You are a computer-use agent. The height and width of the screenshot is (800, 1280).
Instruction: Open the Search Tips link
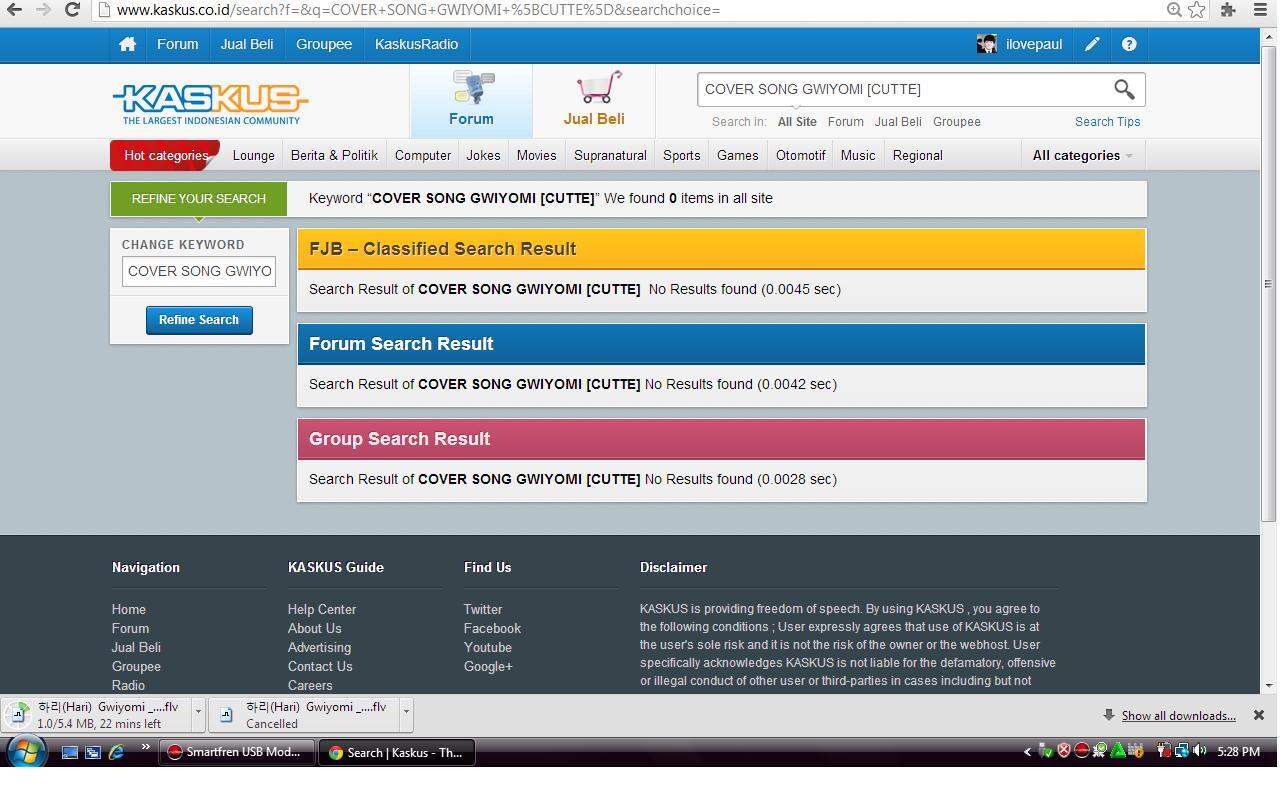[x=1107, y=122]
